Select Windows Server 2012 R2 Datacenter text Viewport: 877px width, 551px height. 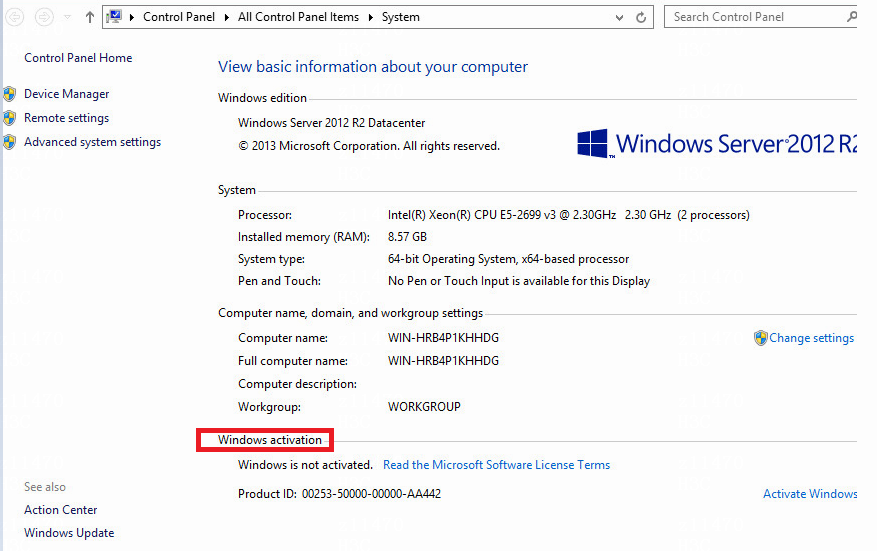(x=332, y=123)
